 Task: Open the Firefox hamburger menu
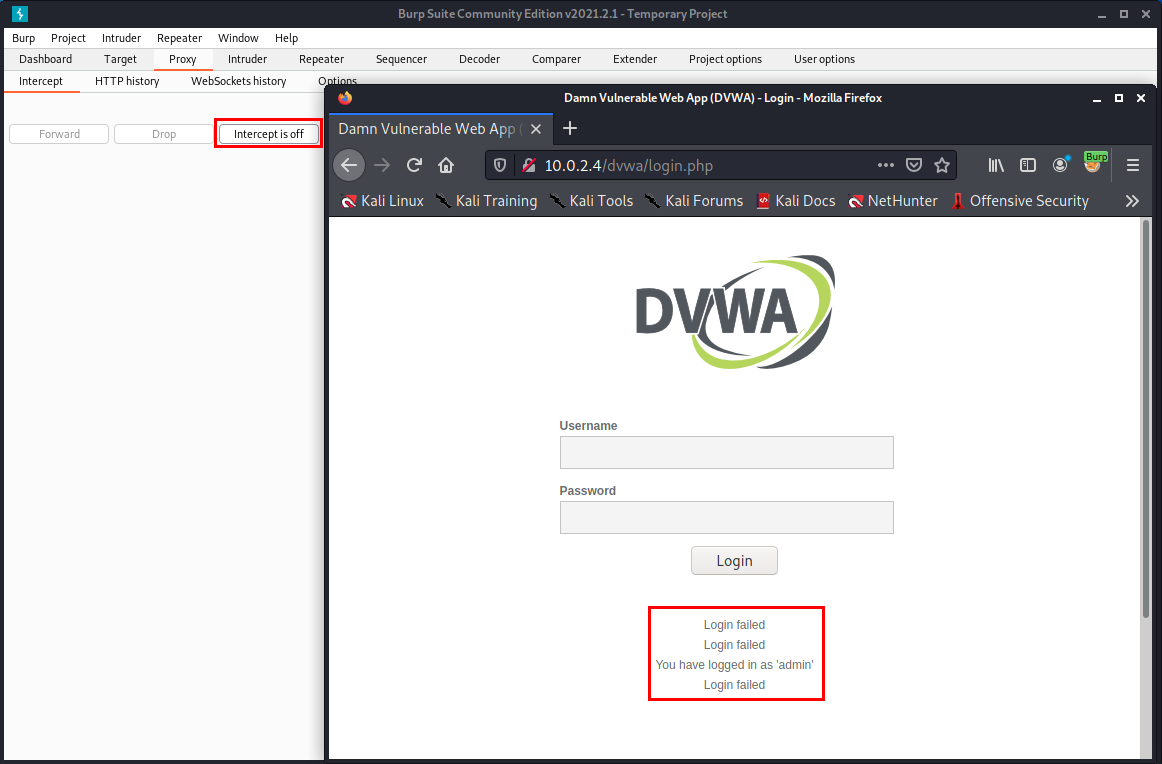pos(1133,165)
